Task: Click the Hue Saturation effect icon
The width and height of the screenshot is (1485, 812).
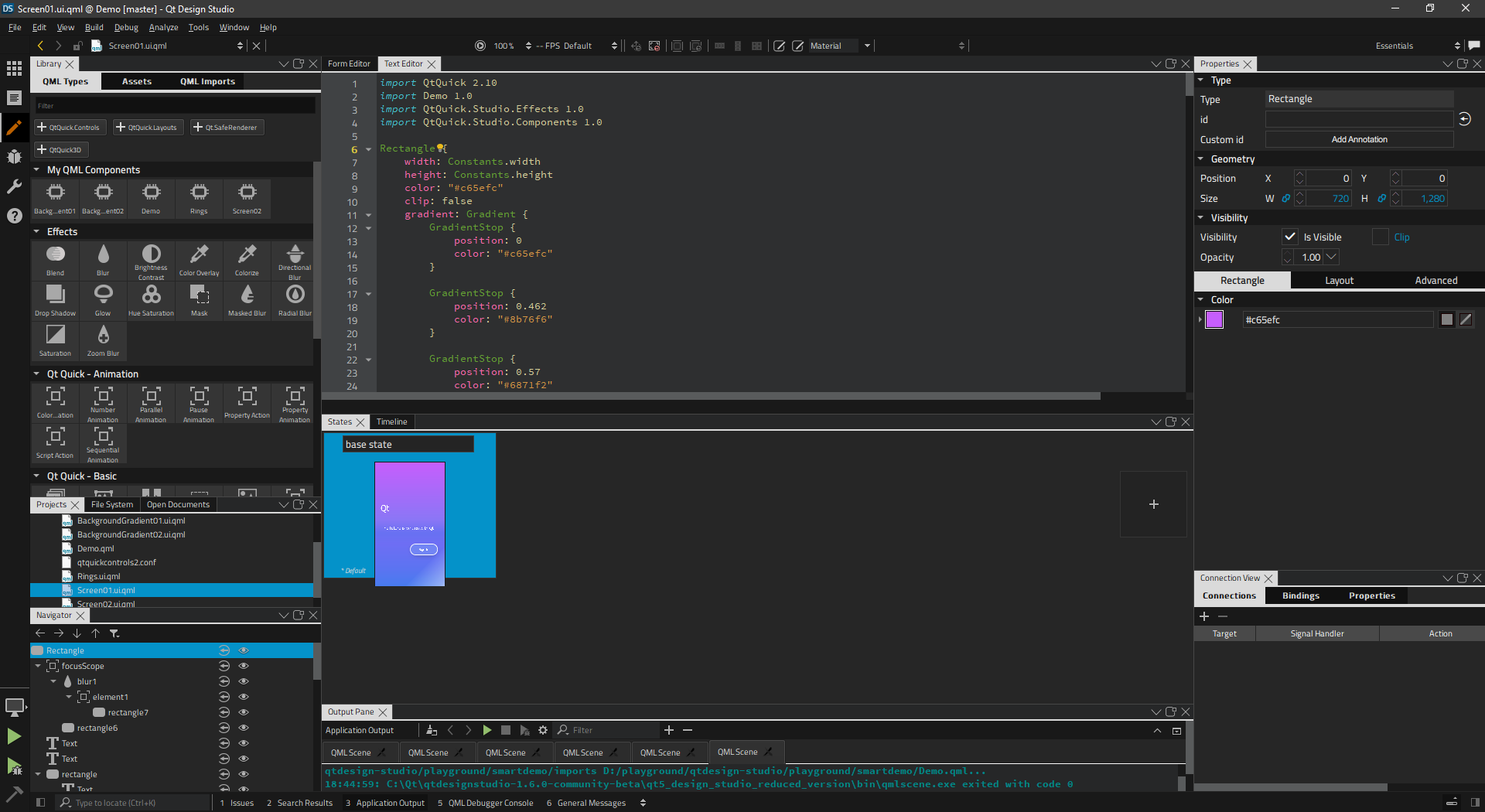Action: [x=151, y=299]
